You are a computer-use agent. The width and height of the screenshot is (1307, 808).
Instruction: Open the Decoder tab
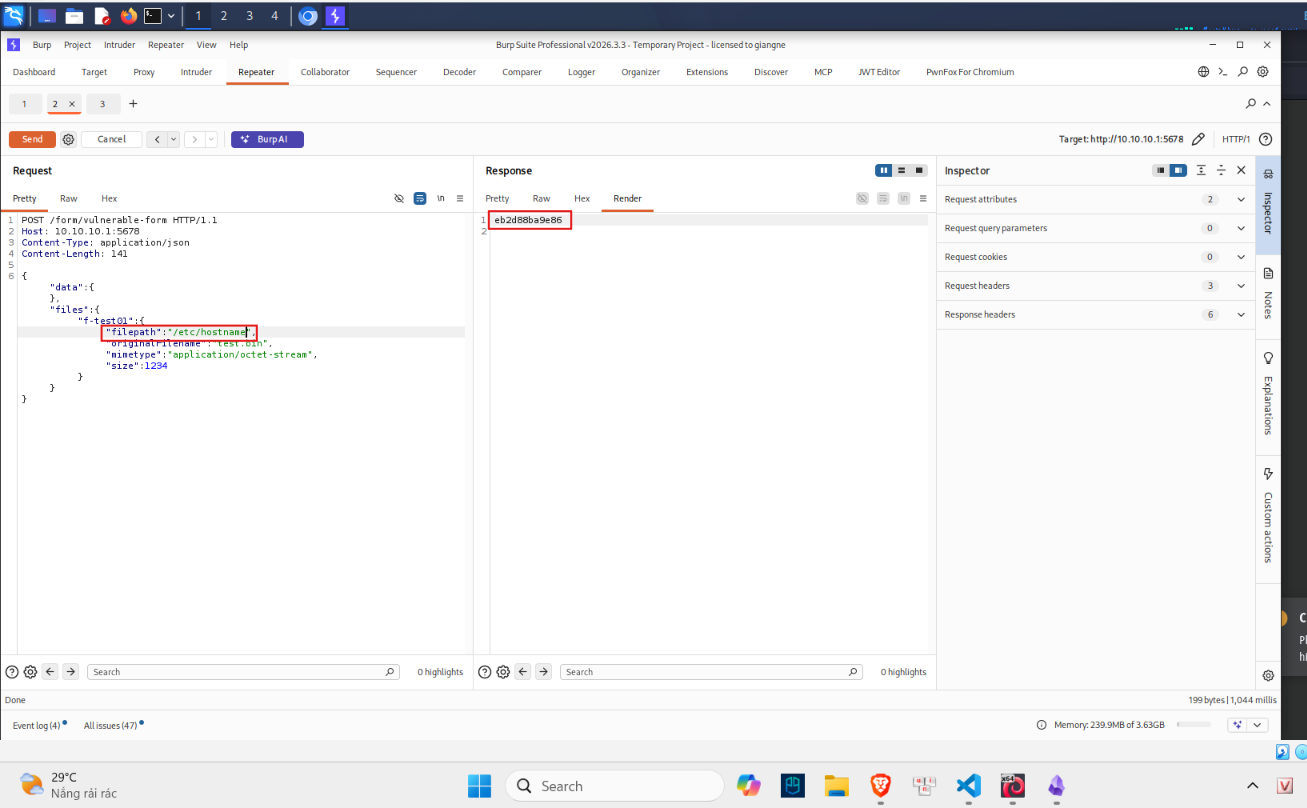pos(460,72)
